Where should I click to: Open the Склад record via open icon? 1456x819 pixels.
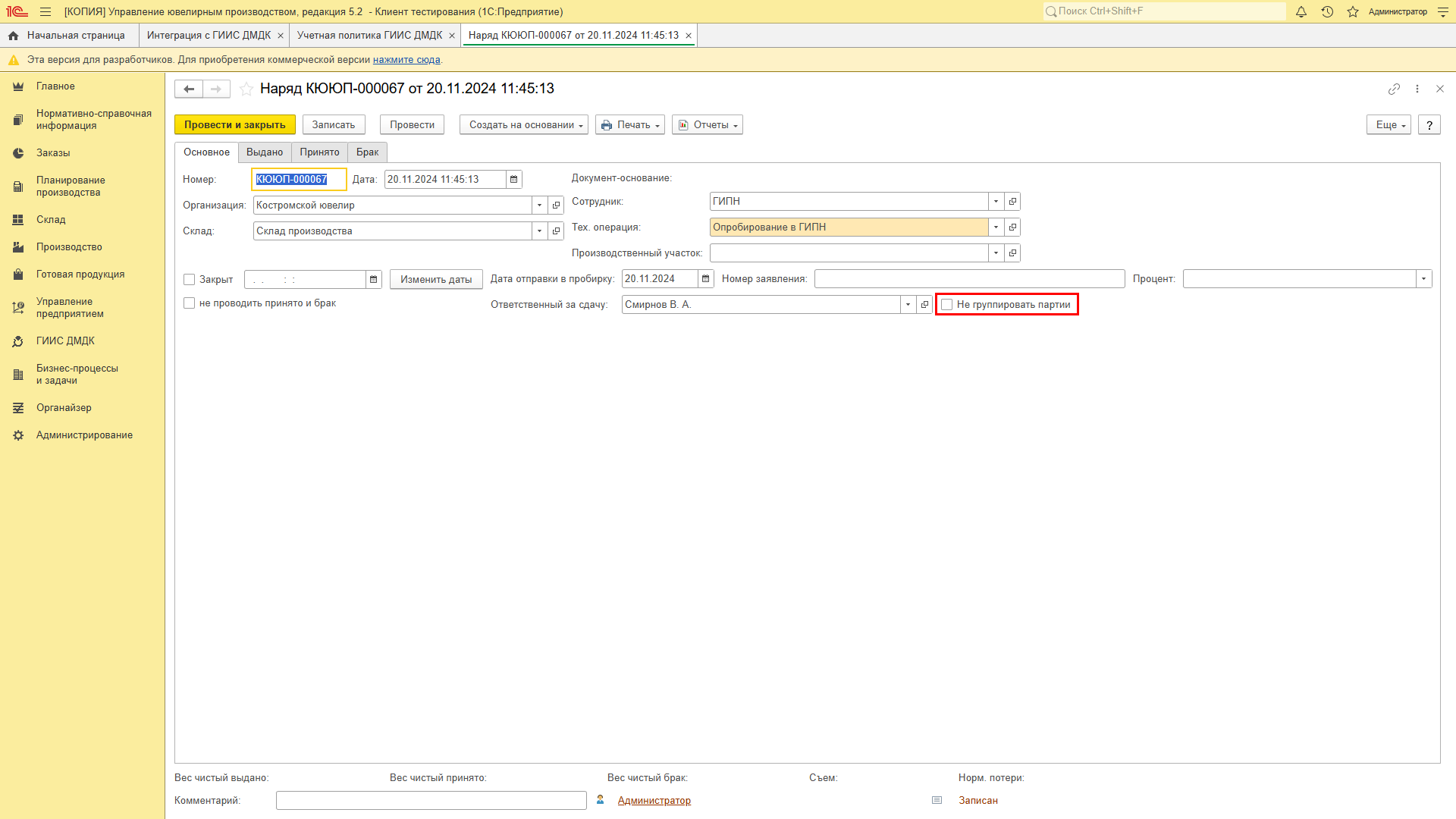[556, 231]
